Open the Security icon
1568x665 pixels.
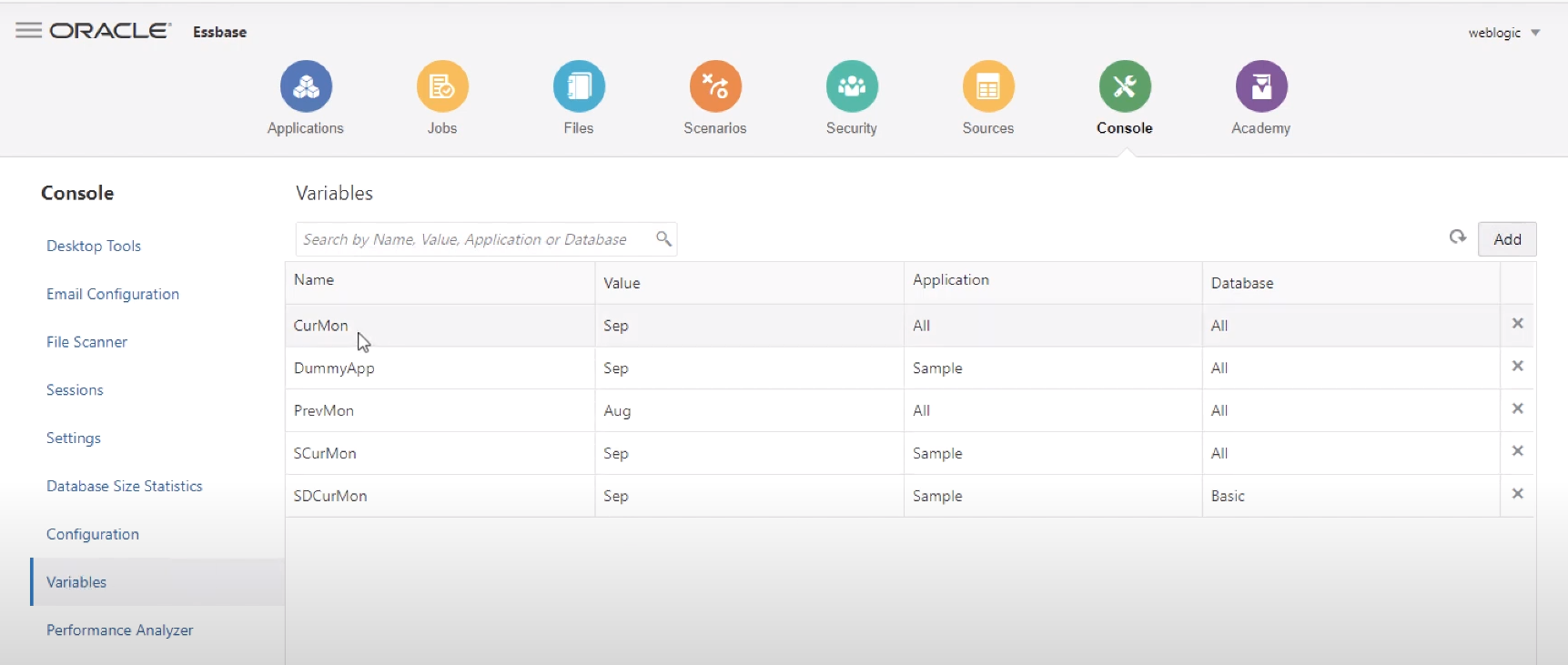pos(852,86)
